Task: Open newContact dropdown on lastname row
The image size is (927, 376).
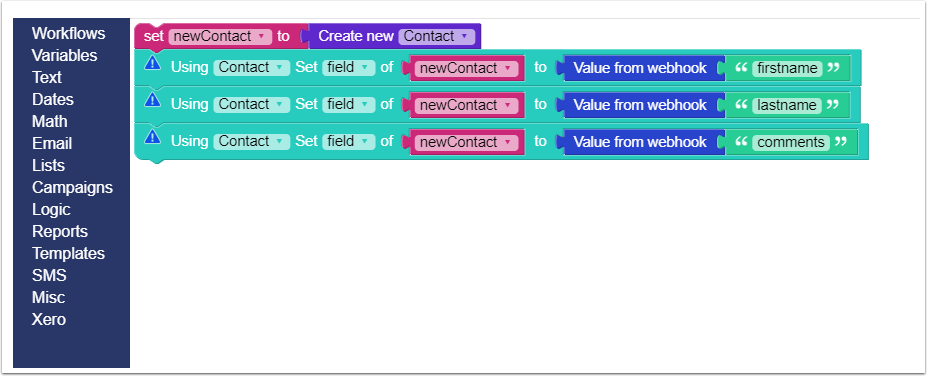Action: click(x=466, y=105)
